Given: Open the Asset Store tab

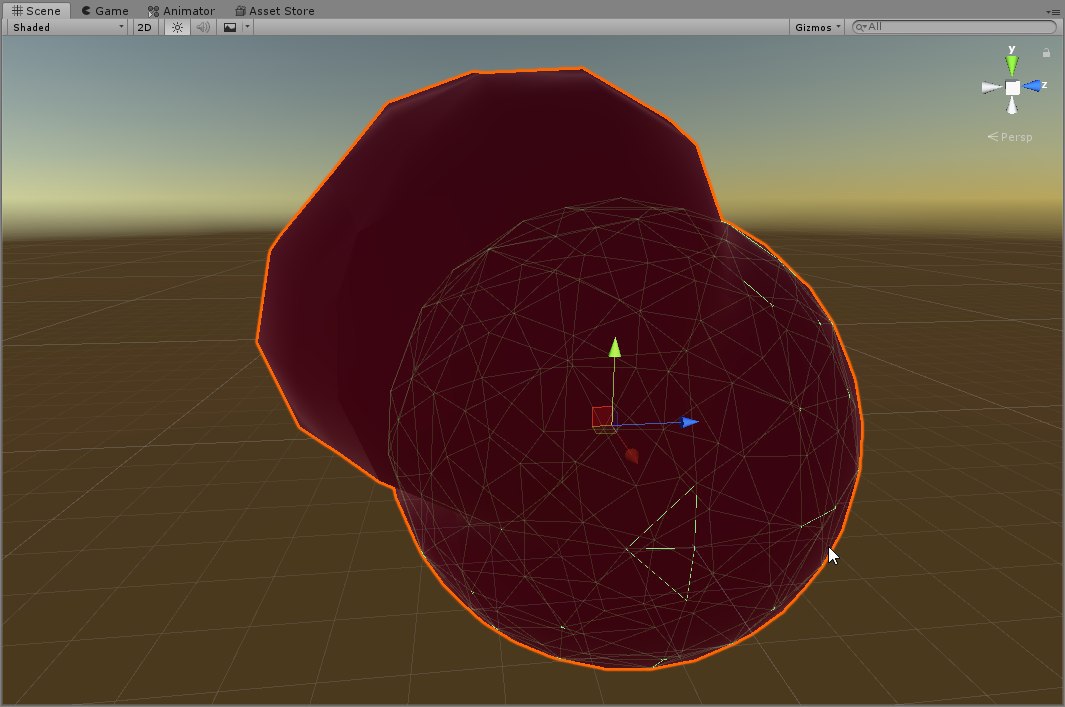Looking at the screenshot, I should click(x=274, y=11).
